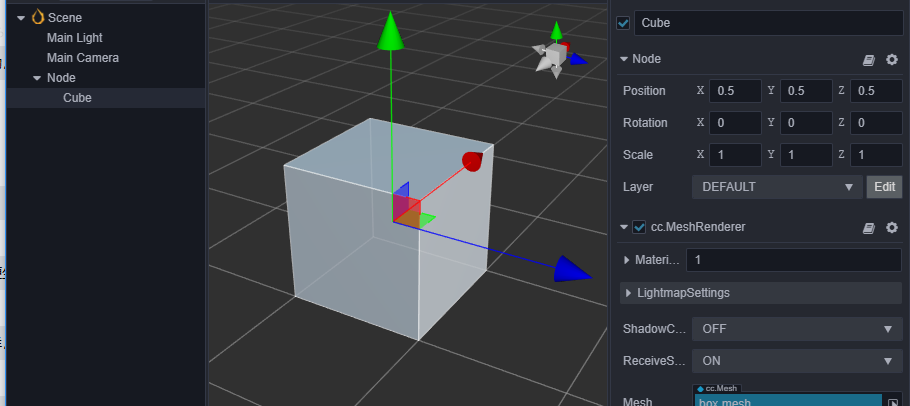
Task: Open Node component gear settings
Action: 892,59
